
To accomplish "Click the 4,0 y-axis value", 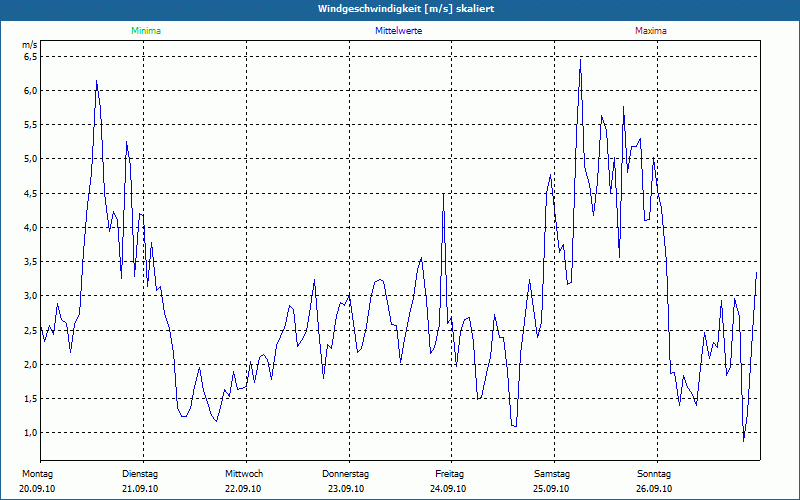I will (x=31, y=228).
